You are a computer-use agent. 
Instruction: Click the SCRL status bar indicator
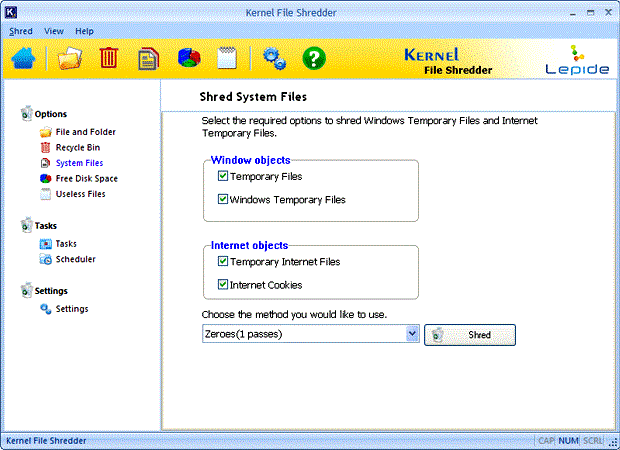tap(593, 441)
